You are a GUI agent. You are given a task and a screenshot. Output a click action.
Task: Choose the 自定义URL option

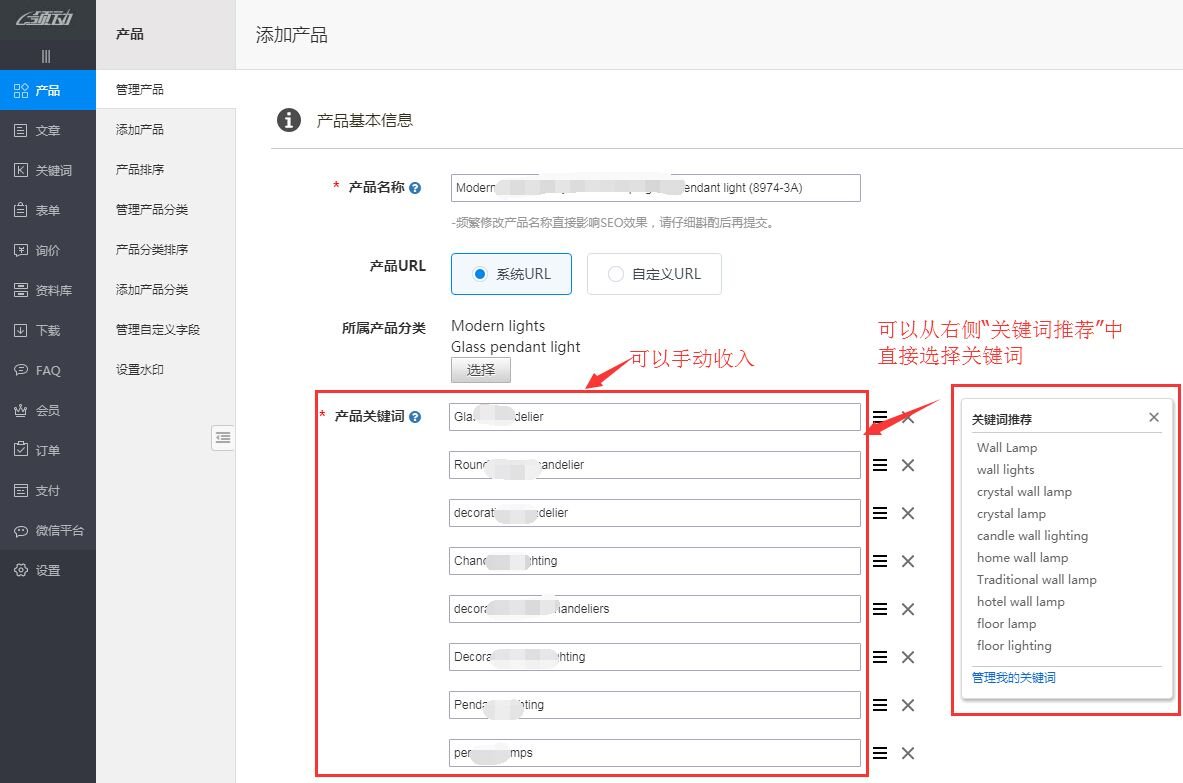coord(616,274)
